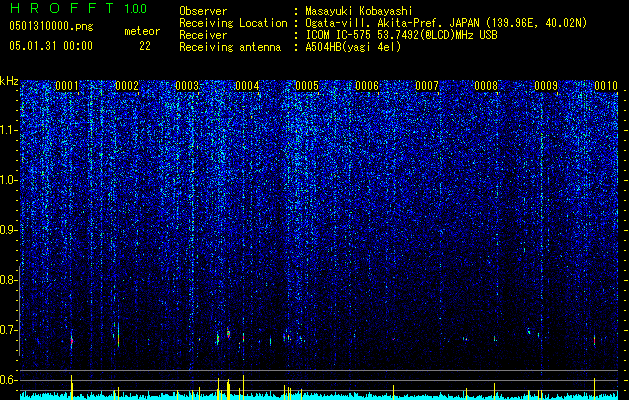Click the 0002 minute marker
Image resolution: width=629 pixels, height=400 pixels.
127,86
